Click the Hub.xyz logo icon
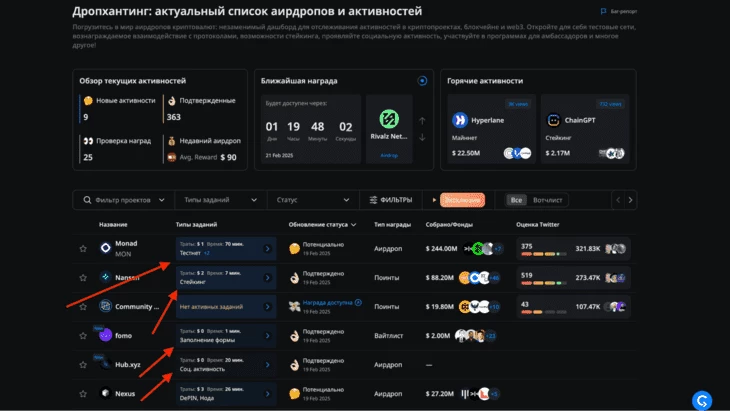730x411 pixels. click(x=106, y=364)
